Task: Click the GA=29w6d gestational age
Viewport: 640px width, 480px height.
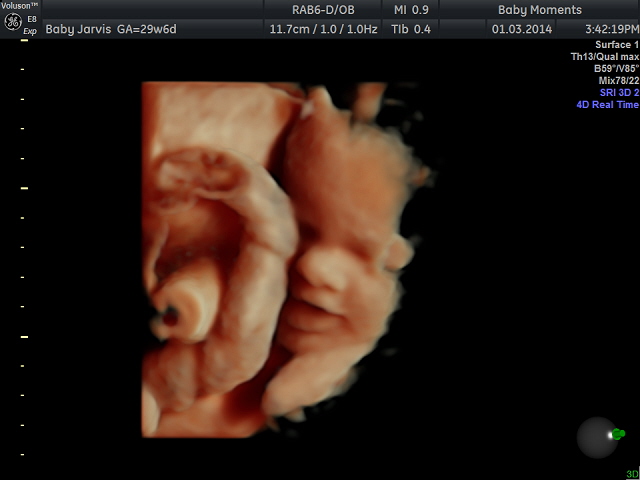Action: tap(147, 29)
